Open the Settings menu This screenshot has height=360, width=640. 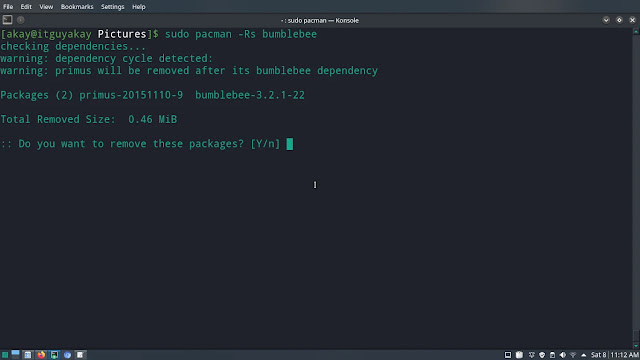112,7
